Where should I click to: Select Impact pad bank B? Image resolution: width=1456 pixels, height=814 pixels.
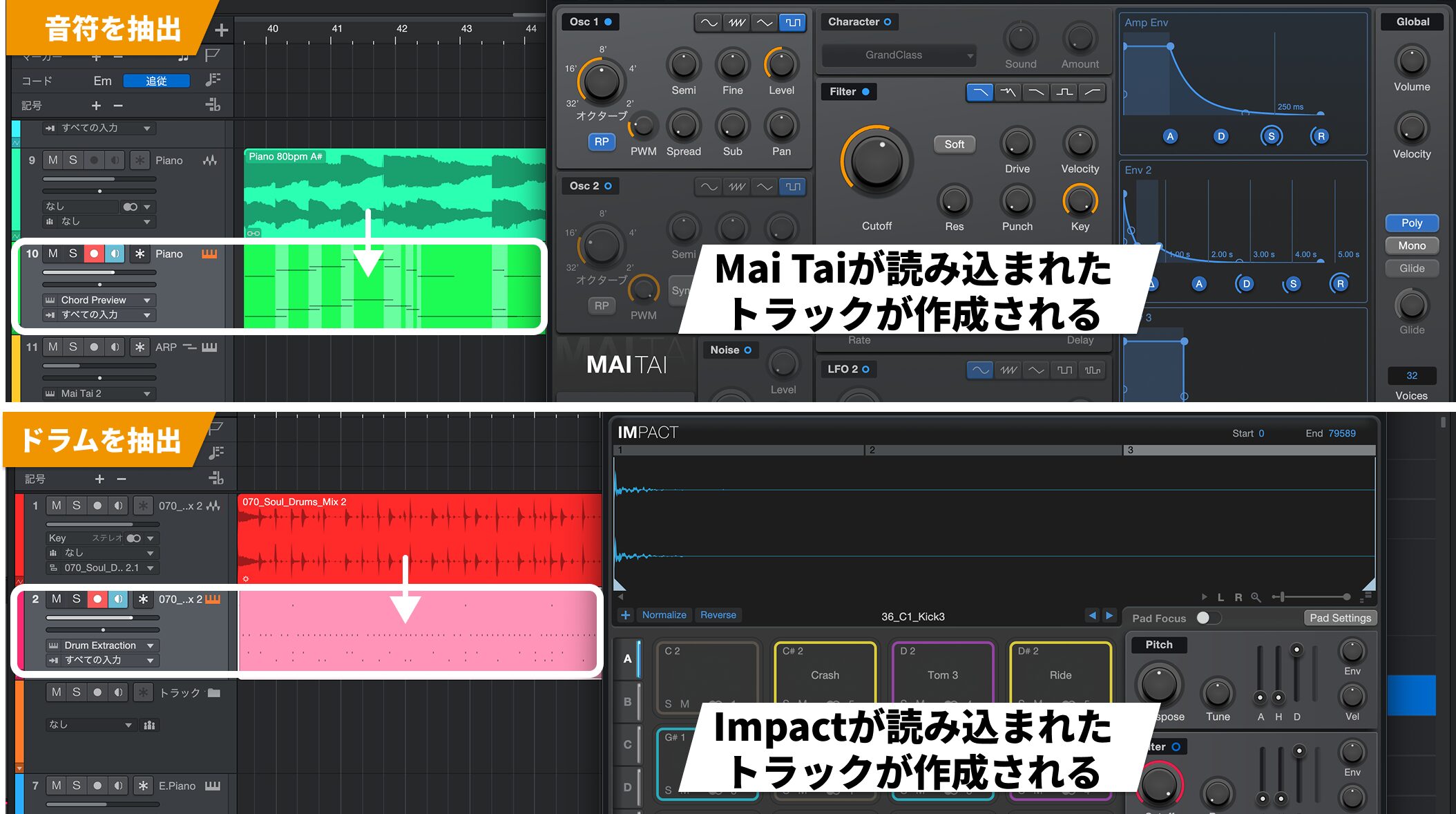627,701
